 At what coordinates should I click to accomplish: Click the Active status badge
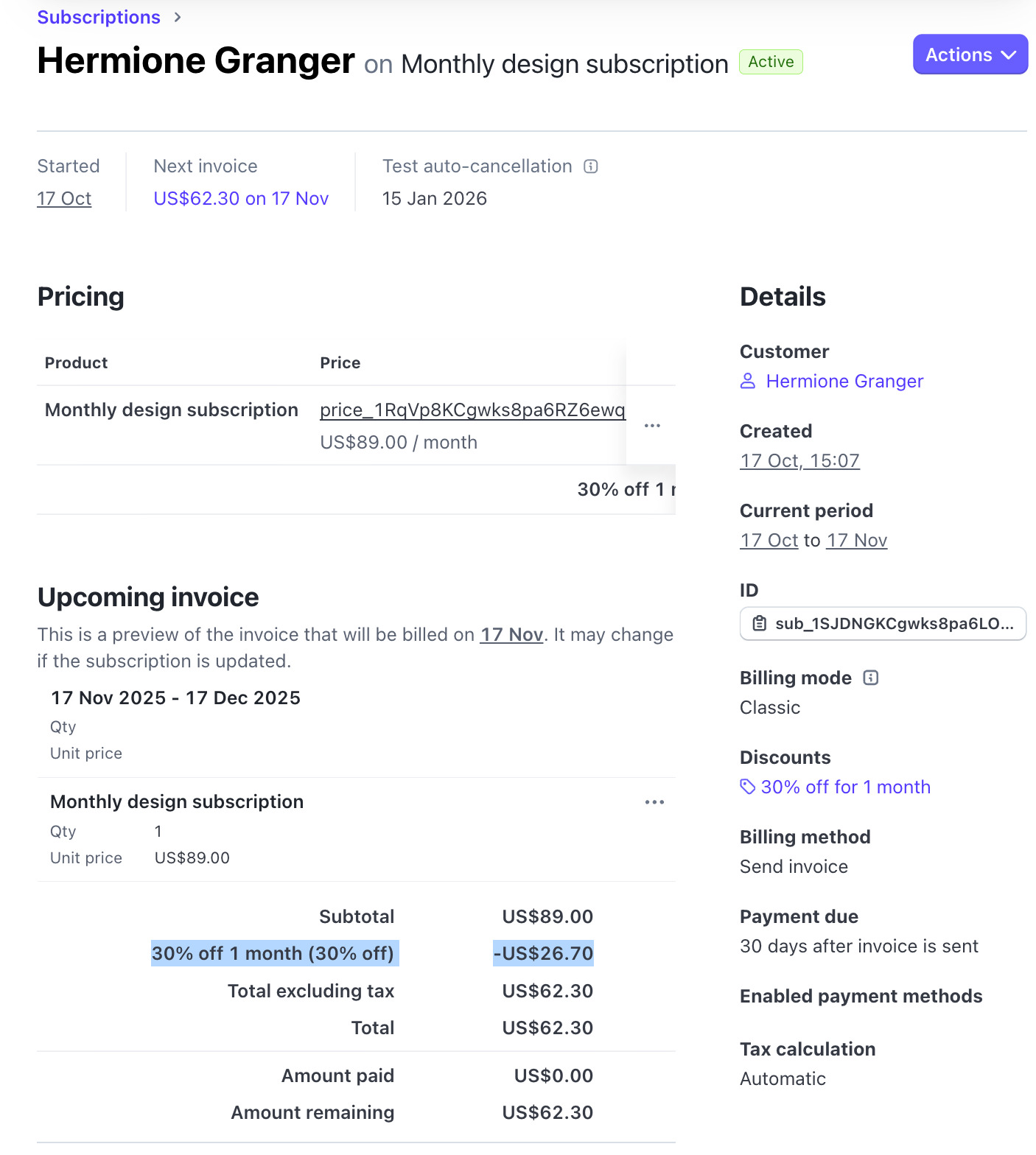point(771,62)
